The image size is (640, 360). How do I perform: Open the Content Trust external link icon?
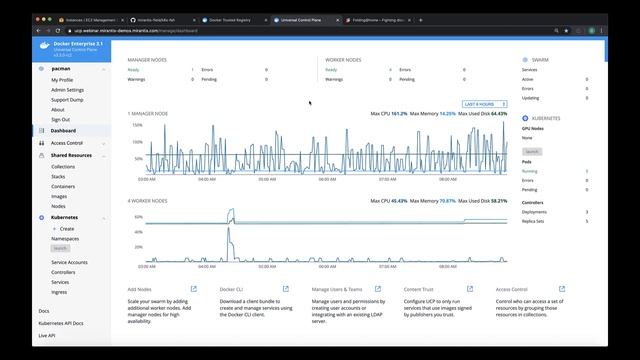pos(470,289)
